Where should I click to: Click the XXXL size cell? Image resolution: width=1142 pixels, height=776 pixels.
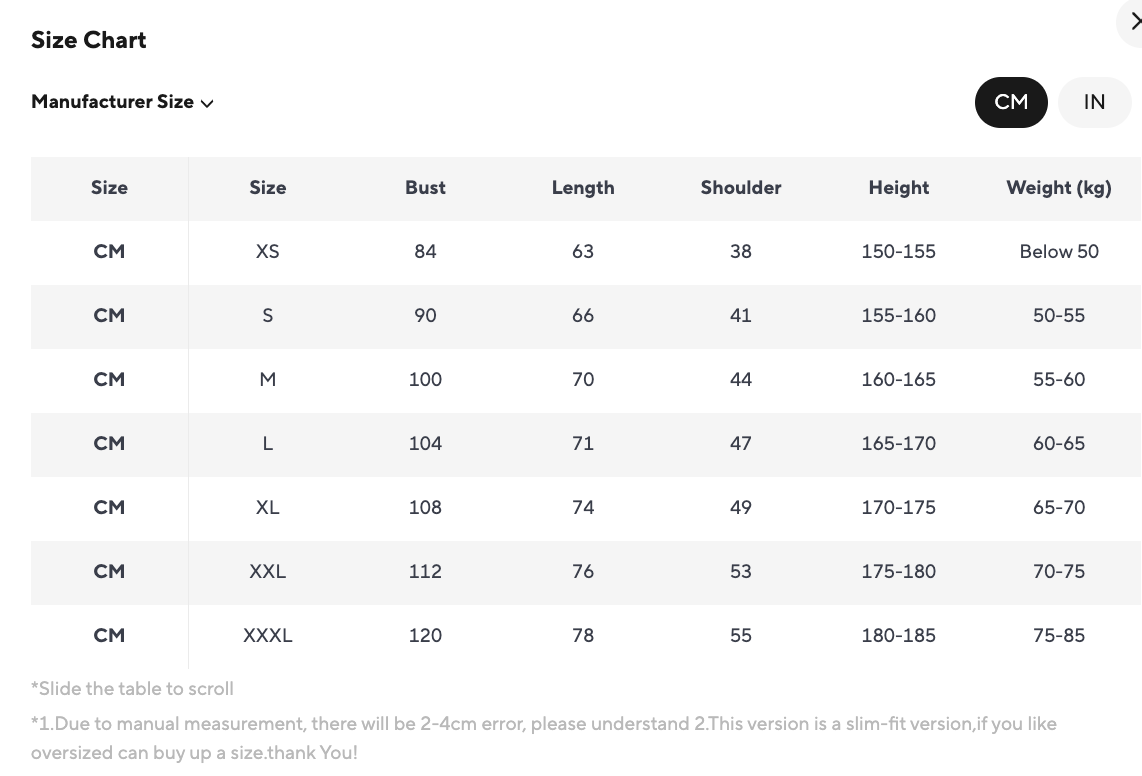click(267, 636)
